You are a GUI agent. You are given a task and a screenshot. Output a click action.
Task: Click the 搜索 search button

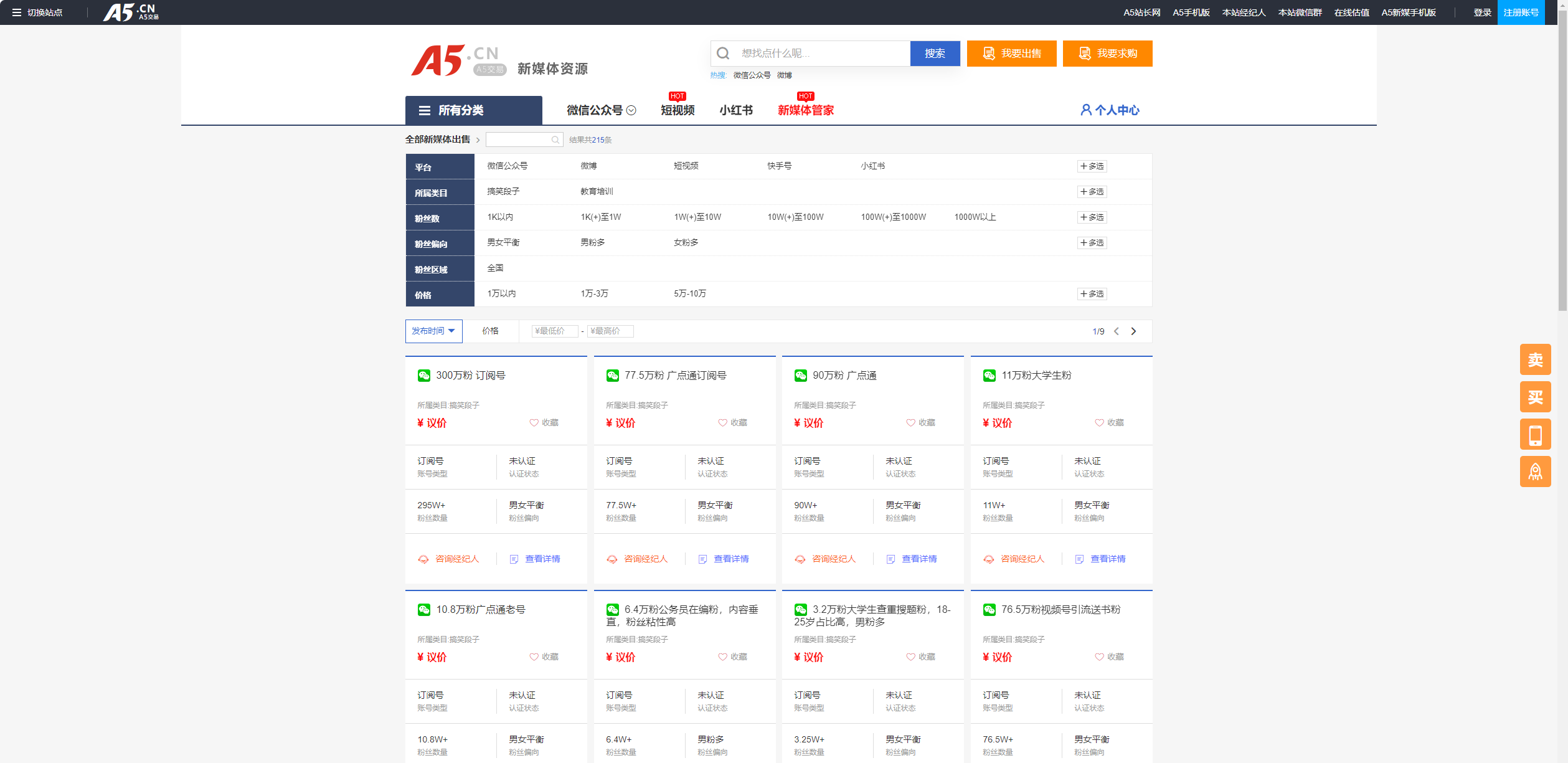(935, 54)
